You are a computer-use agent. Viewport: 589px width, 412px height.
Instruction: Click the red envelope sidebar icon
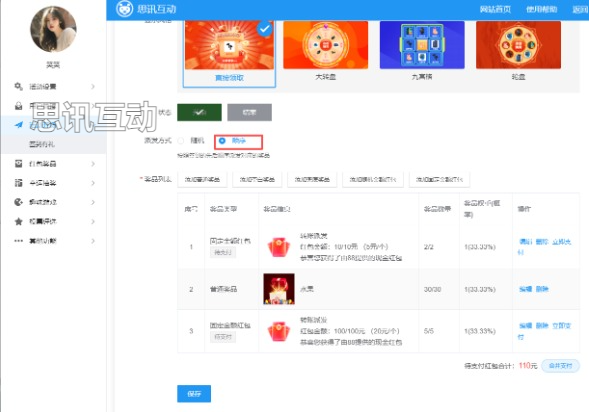pos(18,164)
